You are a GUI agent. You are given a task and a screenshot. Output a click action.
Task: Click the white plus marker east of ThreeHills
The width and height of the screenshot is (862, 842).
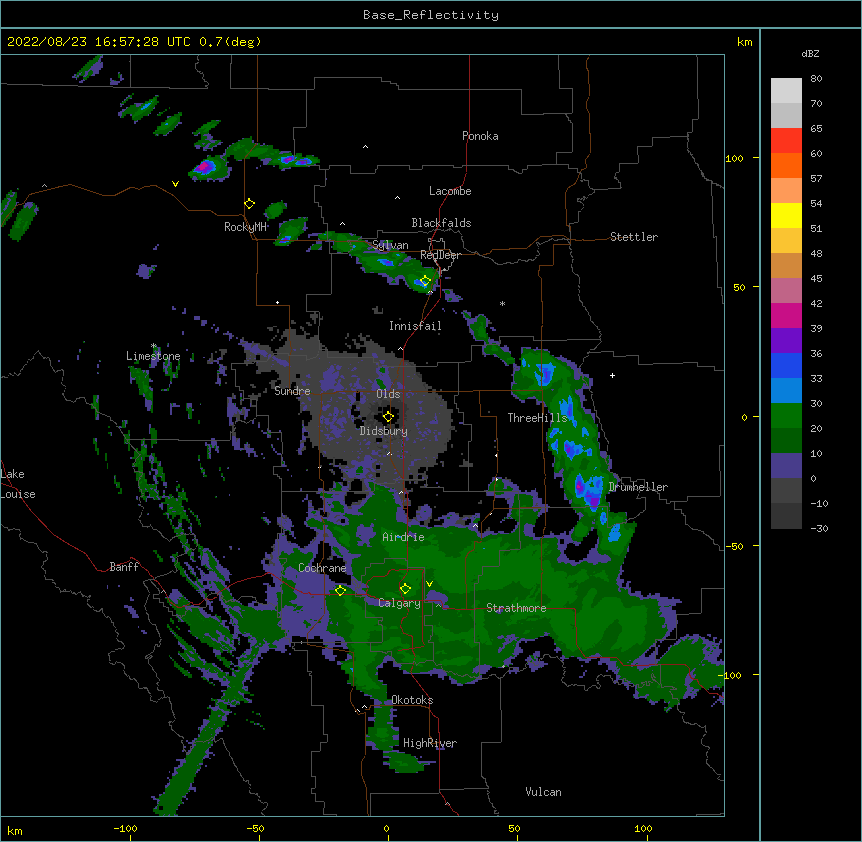click(x=612, y=375)
